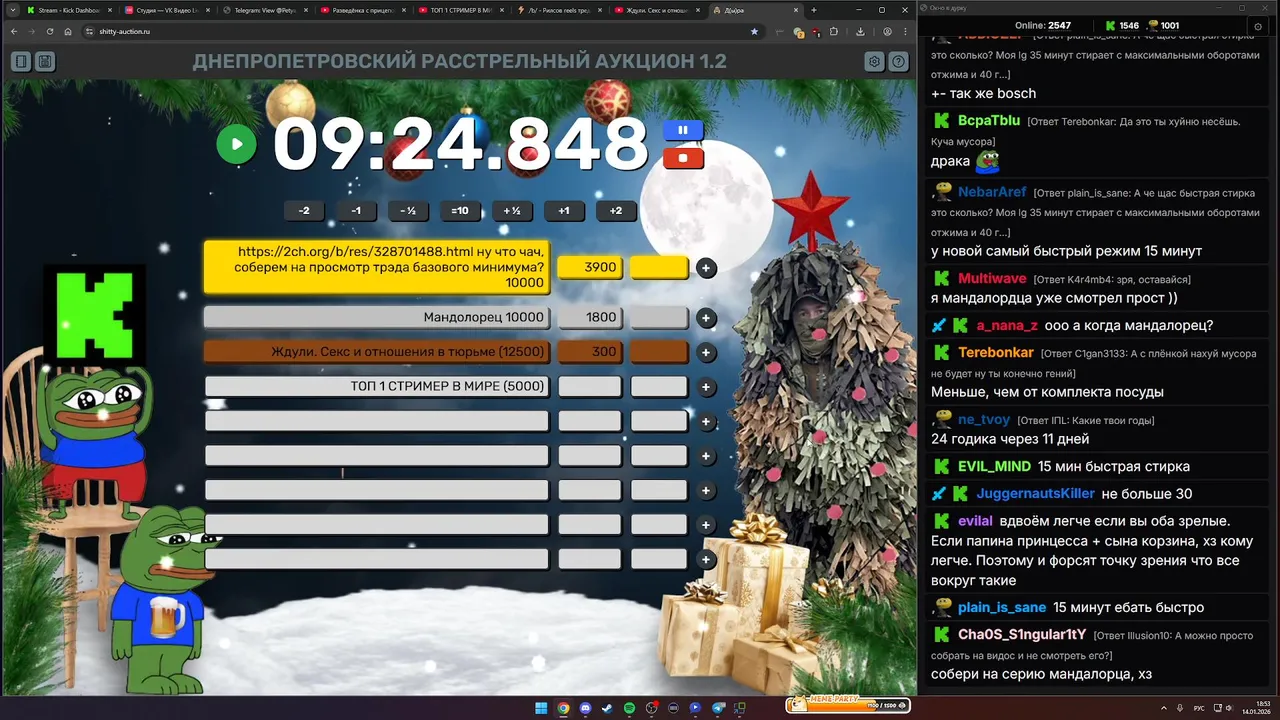
Task: Reload the shitty-auction.ru page
Action: [x=49, y=31]
